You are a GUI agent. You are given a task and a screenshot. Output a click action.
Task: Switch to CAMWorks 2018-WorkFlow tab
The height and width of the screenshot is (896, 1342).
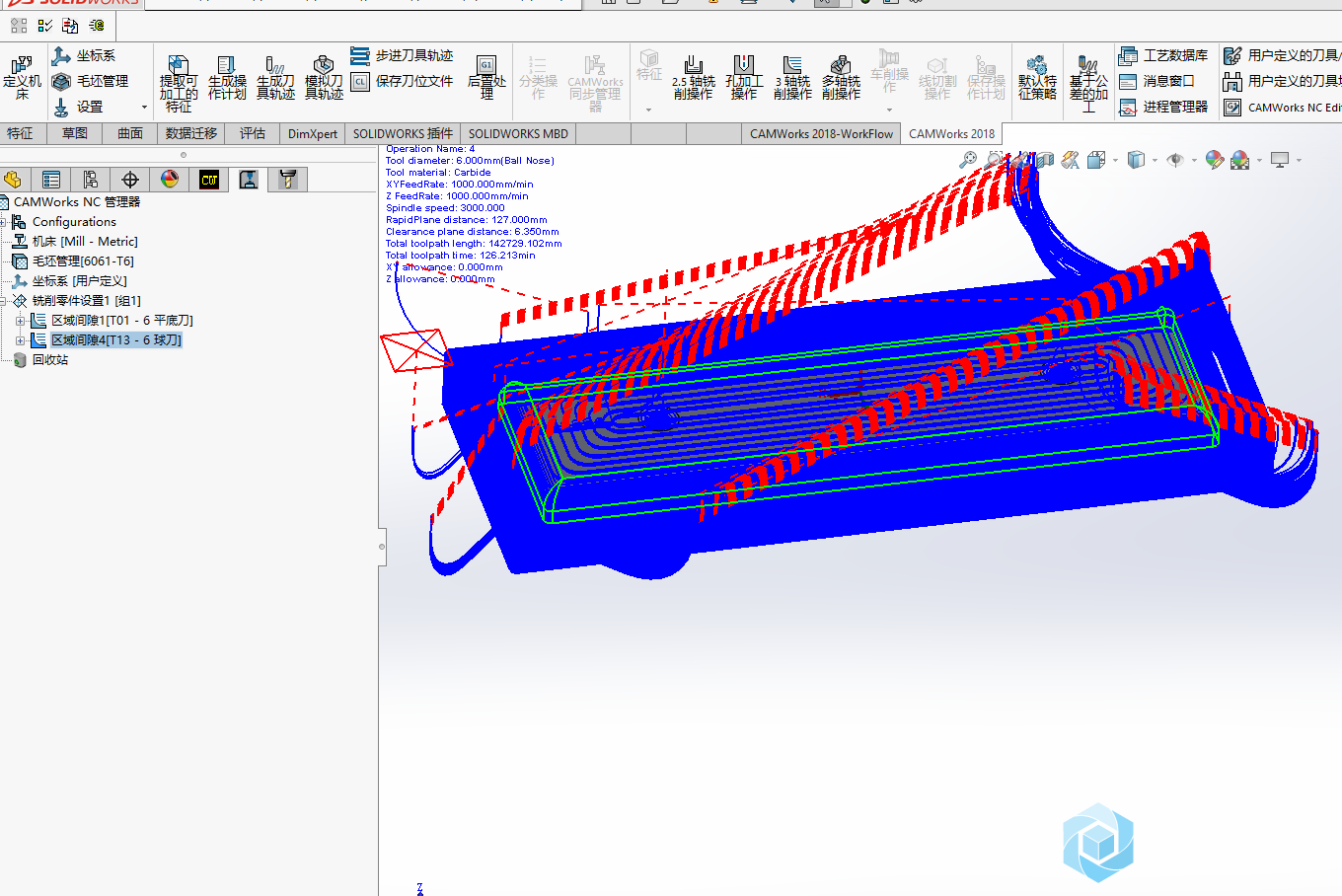click(821, 133)
